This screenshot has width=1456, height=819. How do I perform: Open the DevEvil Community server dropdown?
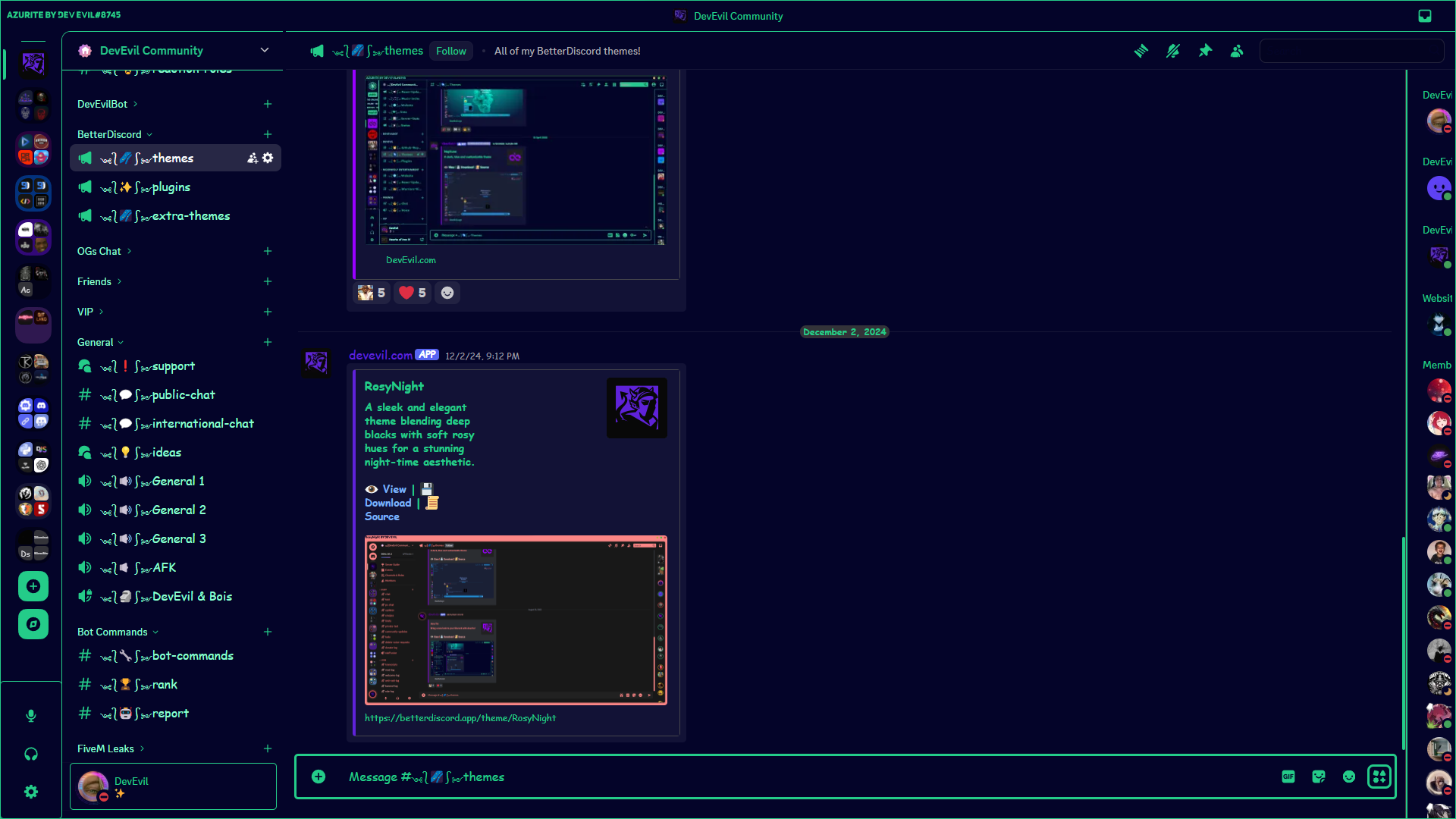[264, 50]
